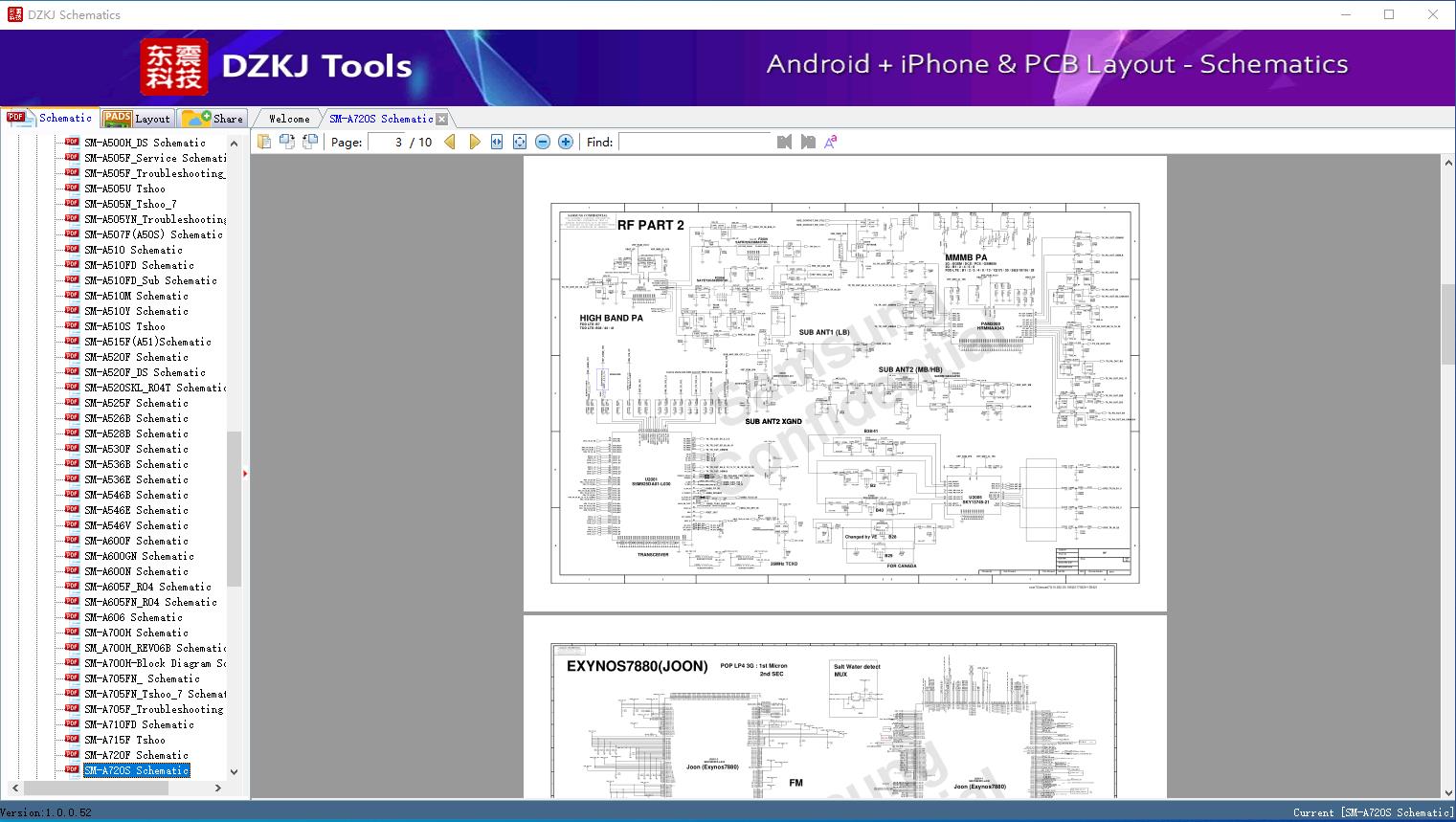Screen dimensions: 1456x822
Task: Zoom in with the plus icon
Action: (x=566, y=142)
